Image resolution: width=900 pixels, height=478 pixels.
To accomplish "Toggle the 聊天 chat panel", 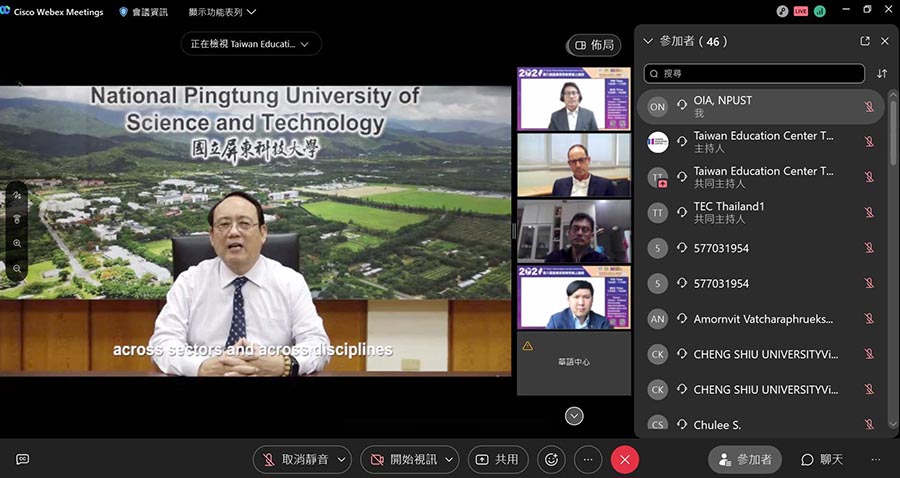I will point(822,460).
